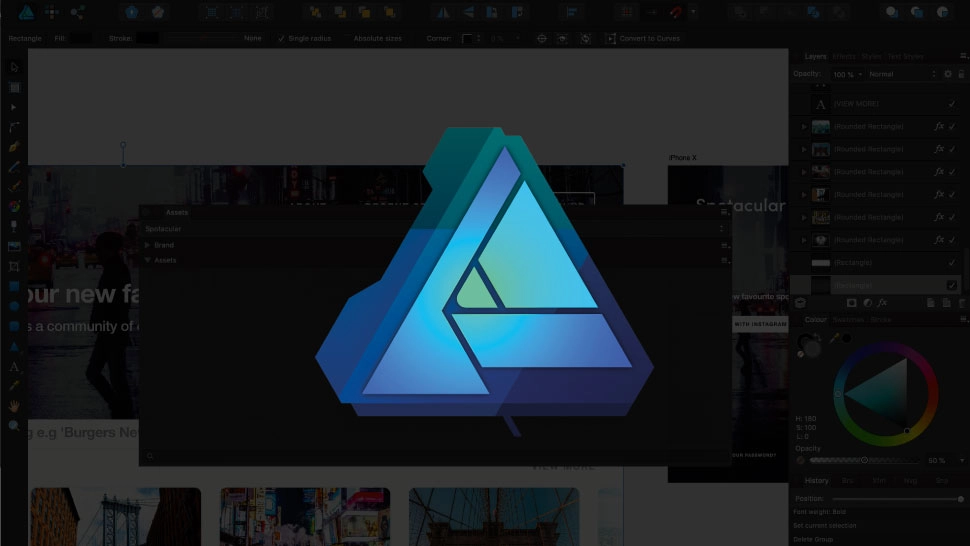Switch to the Stroke tab

click(881, 320)
